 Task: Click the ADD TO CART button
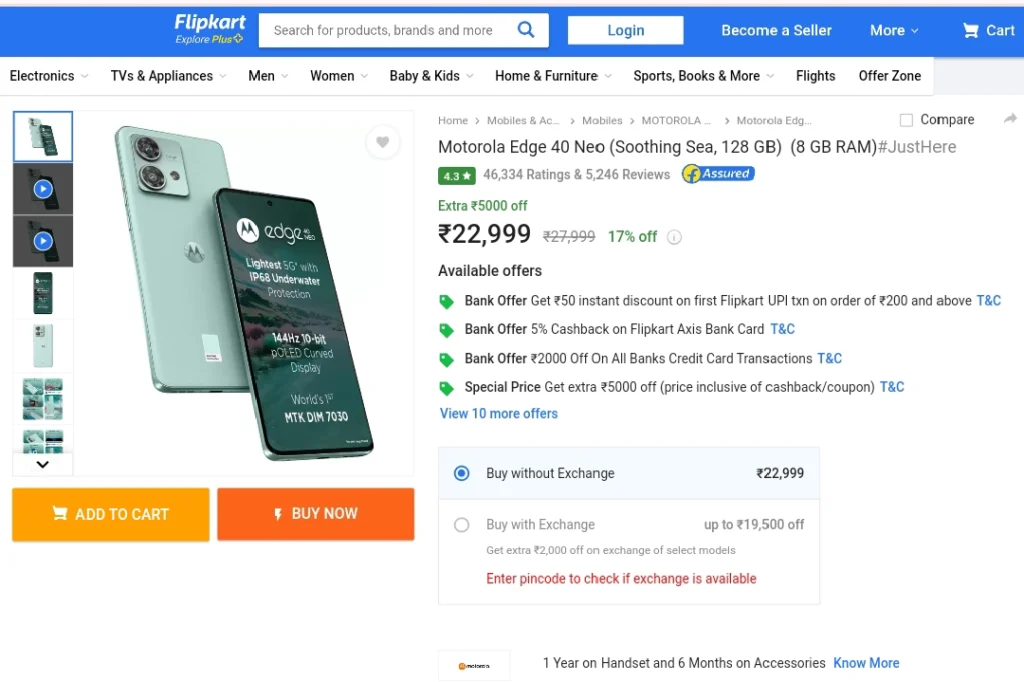(110, 514)
